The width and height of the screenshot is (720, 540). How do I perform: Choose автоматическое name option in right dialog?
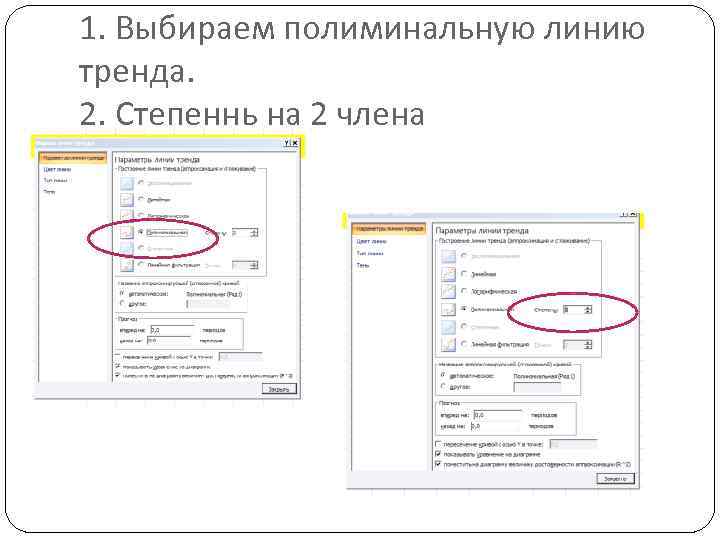coord(444,375)
